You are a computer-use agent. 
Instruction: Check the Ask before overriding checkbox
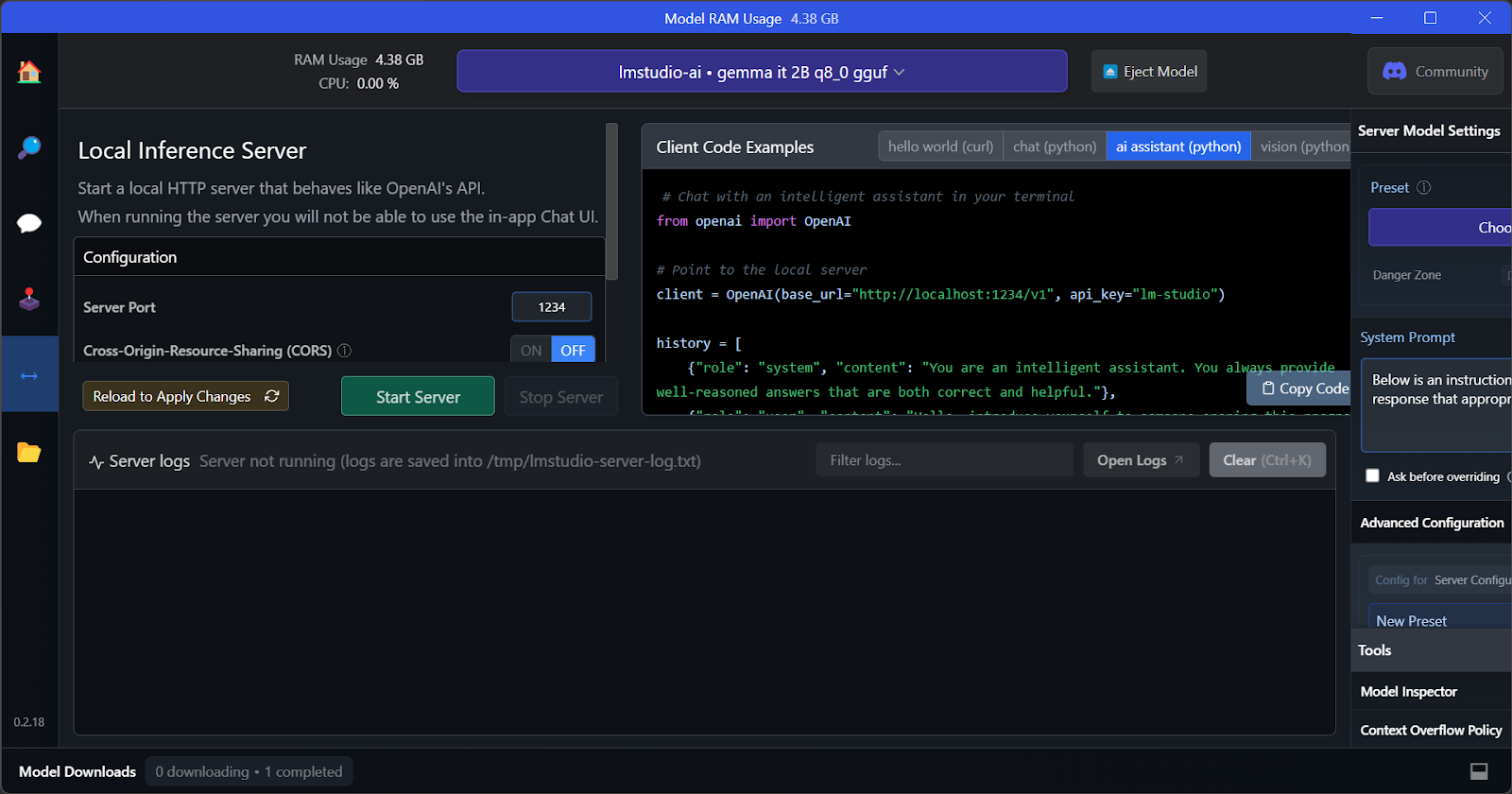coord(1372,476)
